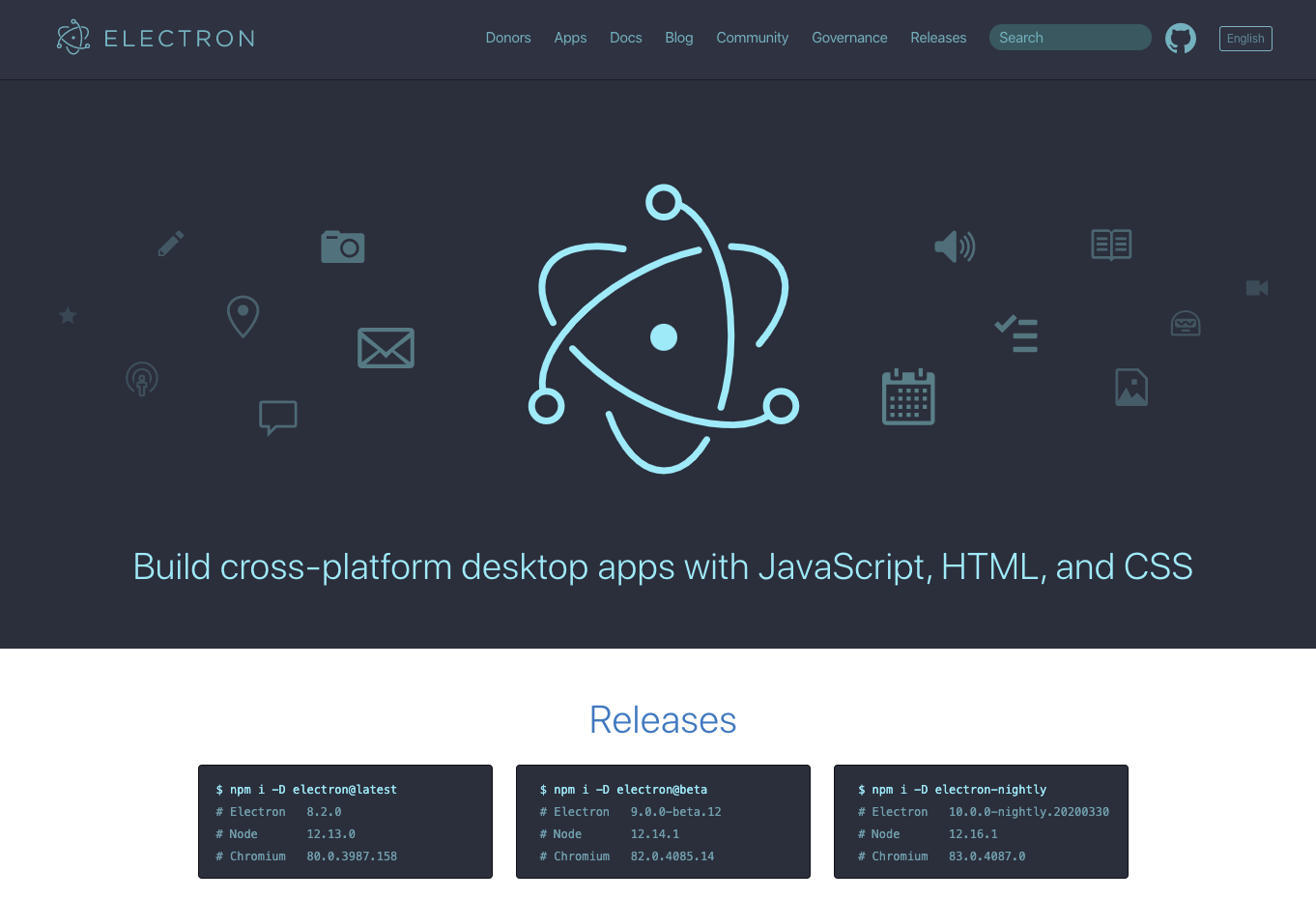Click the camera icon in the hero graphic
Screen dimensions: 1316x899
coord(343,246)
